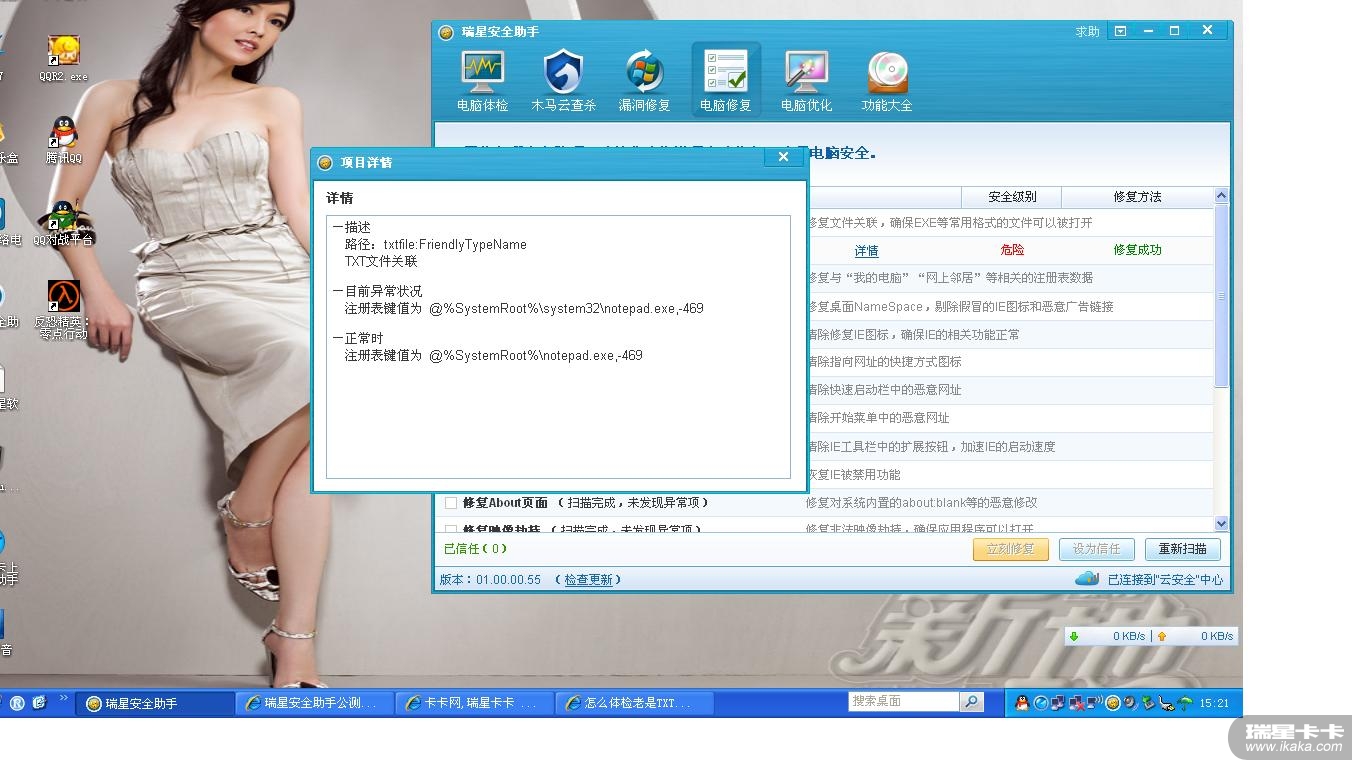Click the 版本: 01.00.00.55 version text
This screenshot has width=1366, height=768.
point(490,580)
